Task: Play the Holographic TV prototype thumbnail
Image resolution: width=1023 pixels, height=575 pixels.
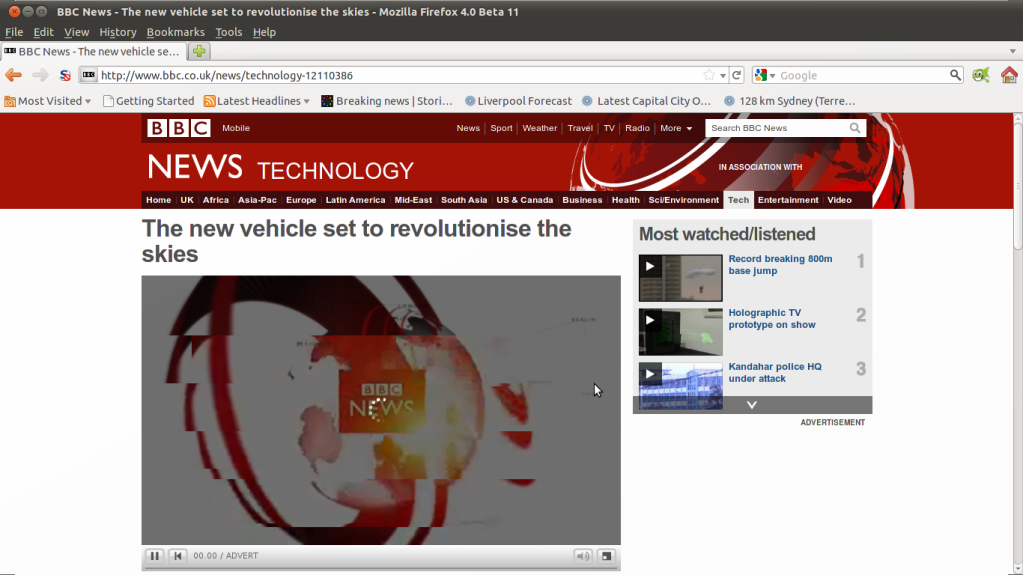Action: [x=680, y=332]
